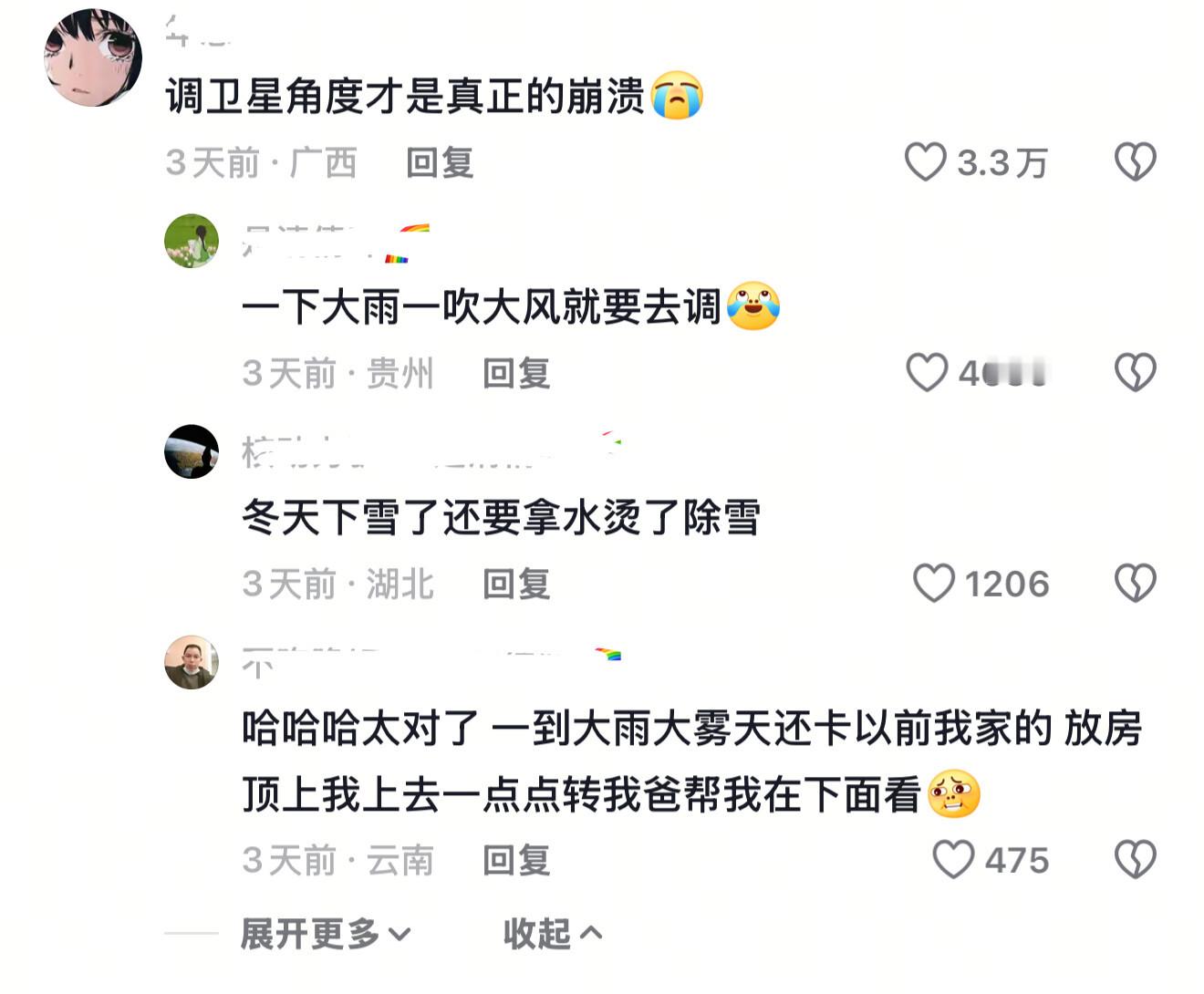Image resolution: width=1204 pixels, height=994 pixels.
Task: Dislike the top comment from 广西
Action: coord(1135,162)
